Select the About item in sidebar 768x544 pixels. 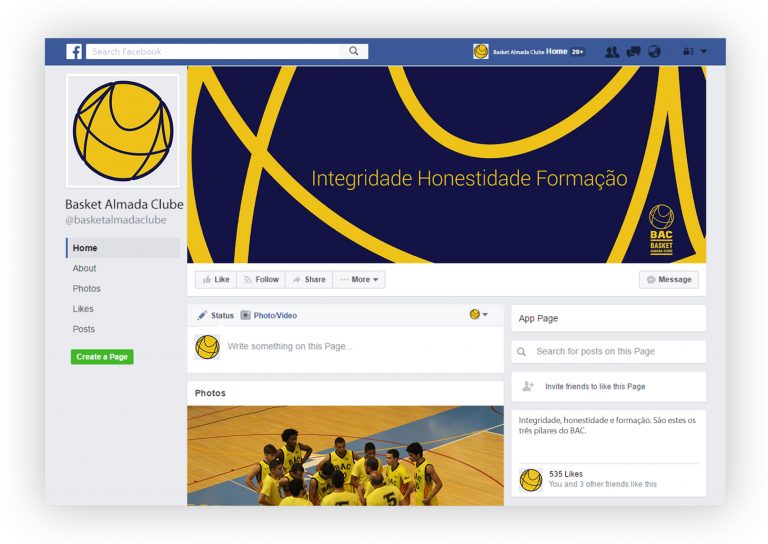pos(84,268)
